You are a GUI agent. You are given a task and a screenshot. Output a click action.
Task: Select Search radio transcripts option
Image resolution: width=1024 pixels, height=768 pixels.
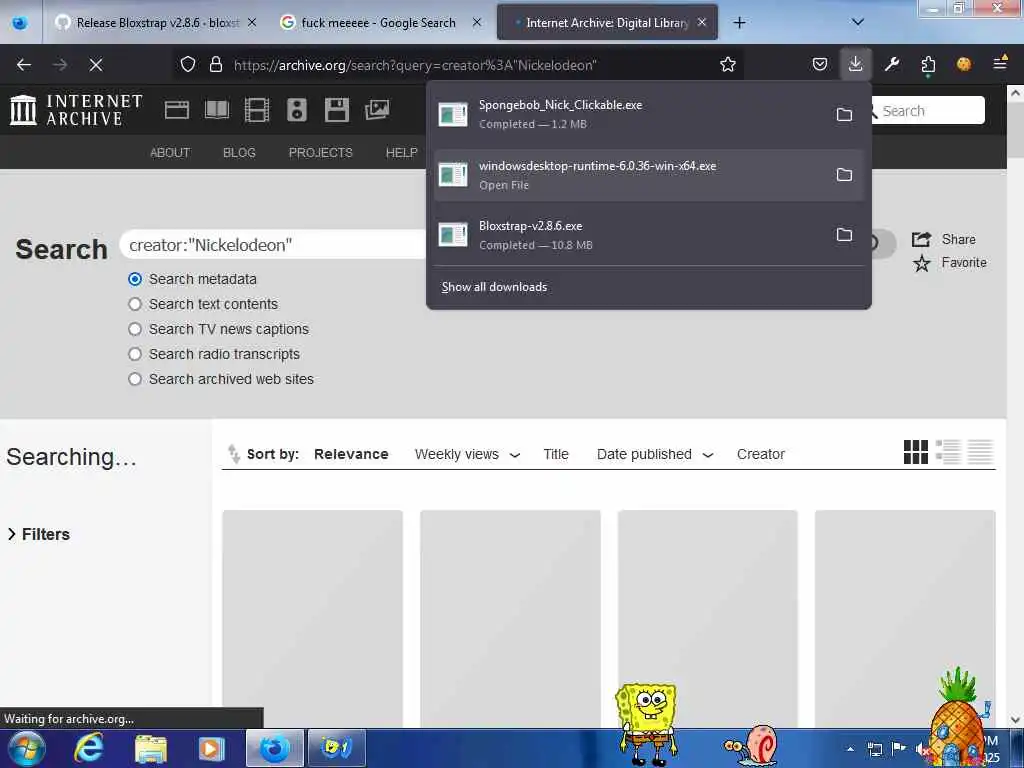point(135,353)
